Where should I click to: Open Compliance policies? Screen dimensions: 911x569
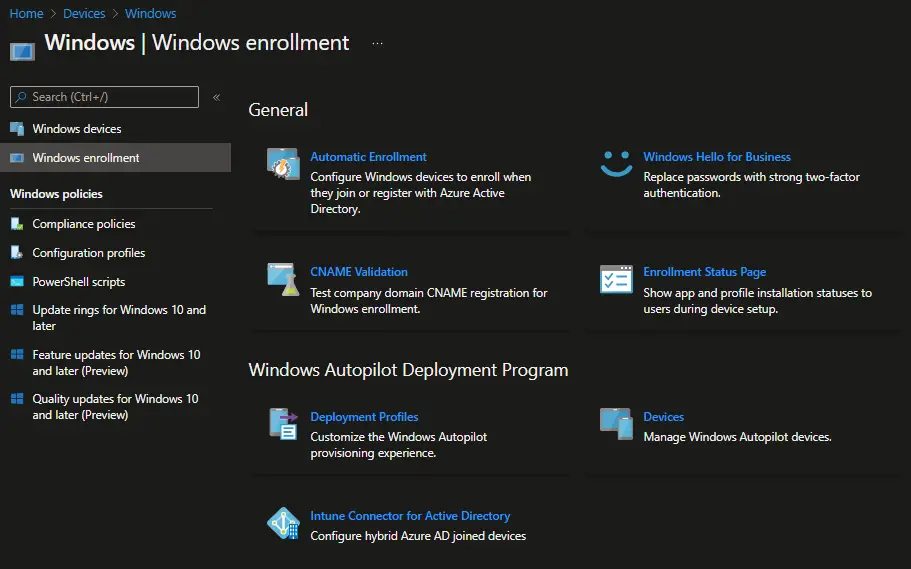[x=84, y=224]
